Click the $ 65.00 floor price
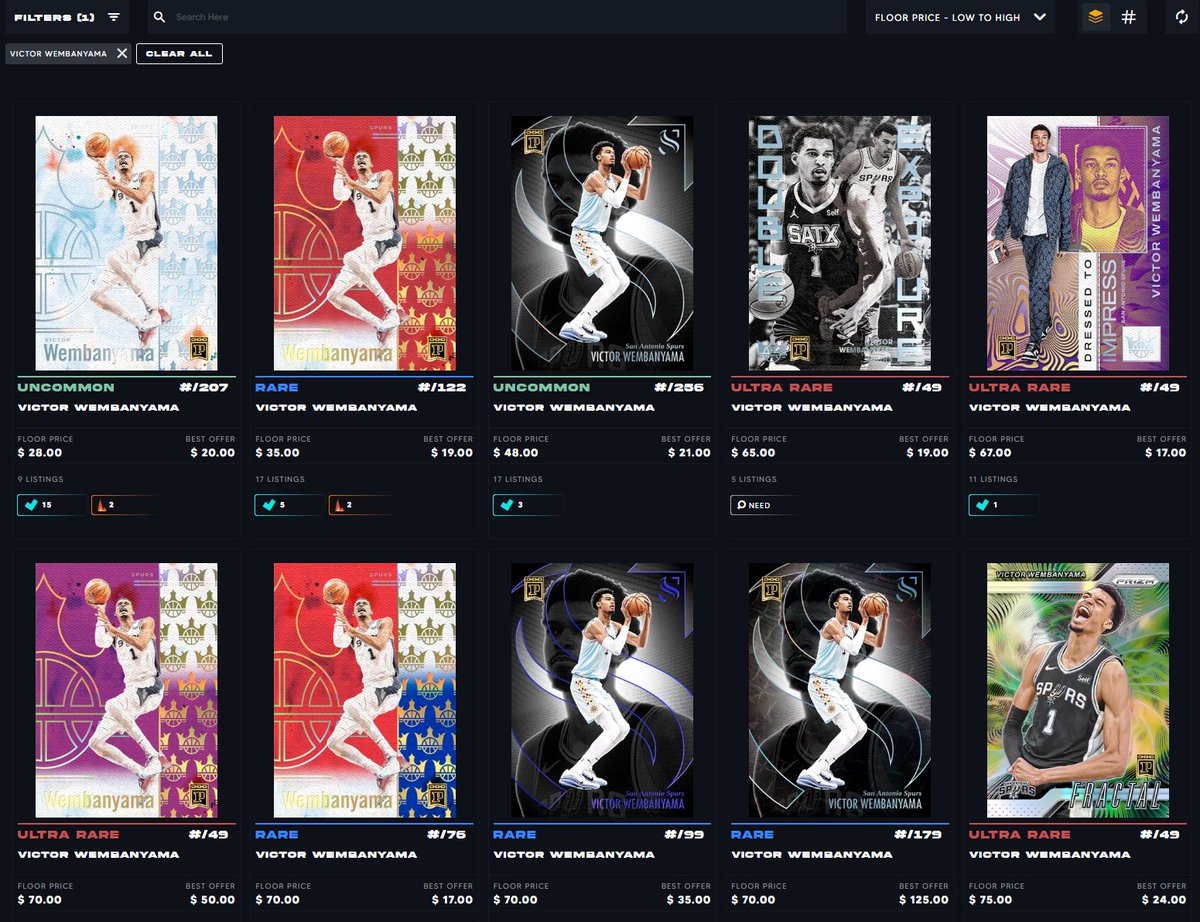Image resolution: width=1200 pixels, height=922 pixels. (x=753, y=452)
